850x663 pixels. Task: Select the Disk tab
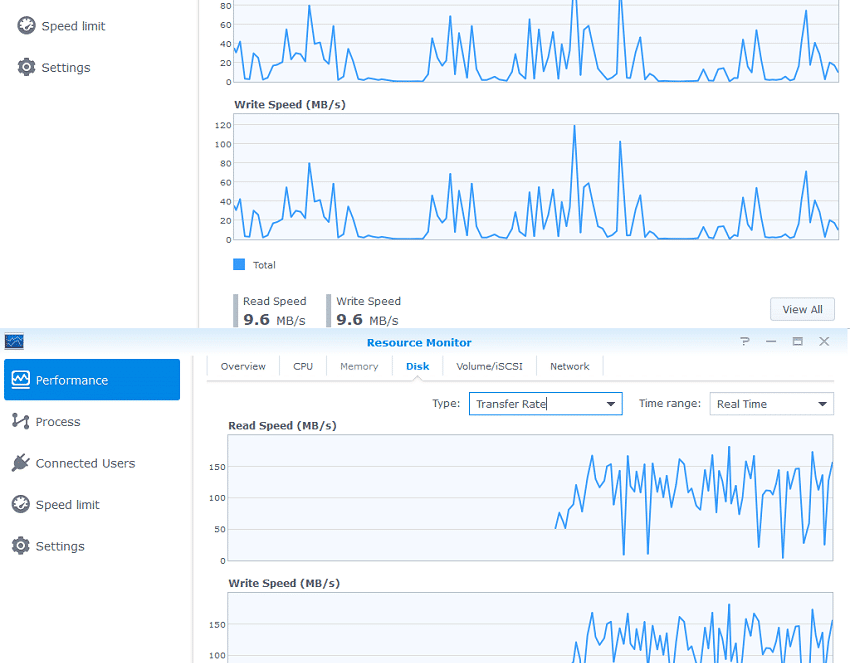(x=417, y=366)
